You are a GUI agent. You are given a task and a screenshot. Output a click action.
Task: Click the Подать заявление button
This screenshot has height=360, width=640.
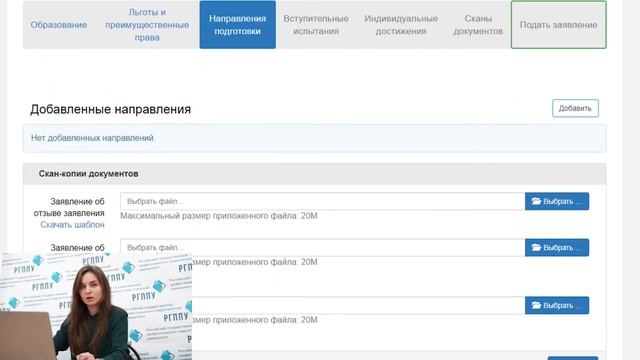tap(558, 25)
